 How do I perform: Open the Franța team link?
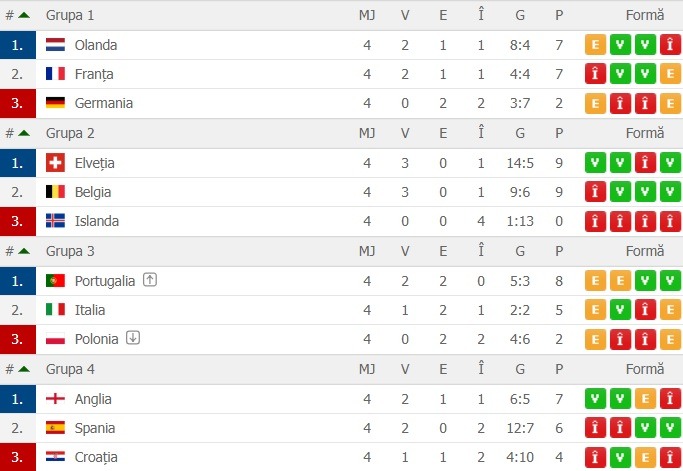point(94,74)
